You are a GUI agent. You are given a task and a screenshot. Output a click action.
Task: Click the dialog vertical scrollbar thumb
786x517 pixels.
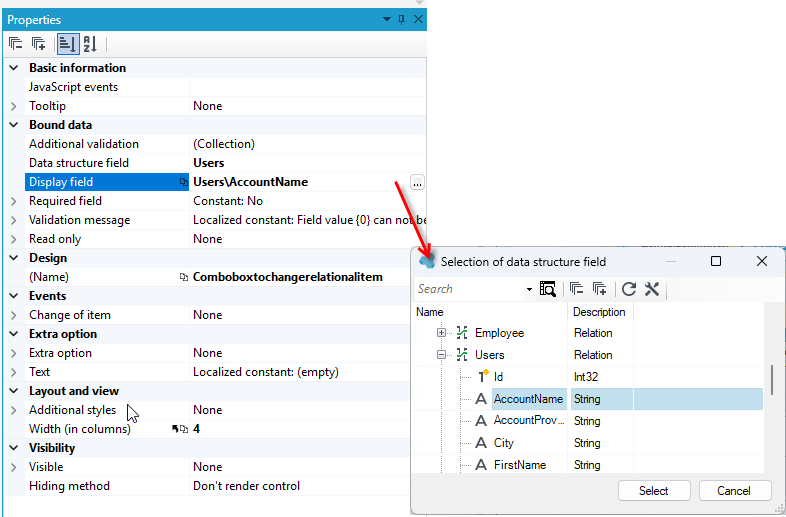pos(771,380)
